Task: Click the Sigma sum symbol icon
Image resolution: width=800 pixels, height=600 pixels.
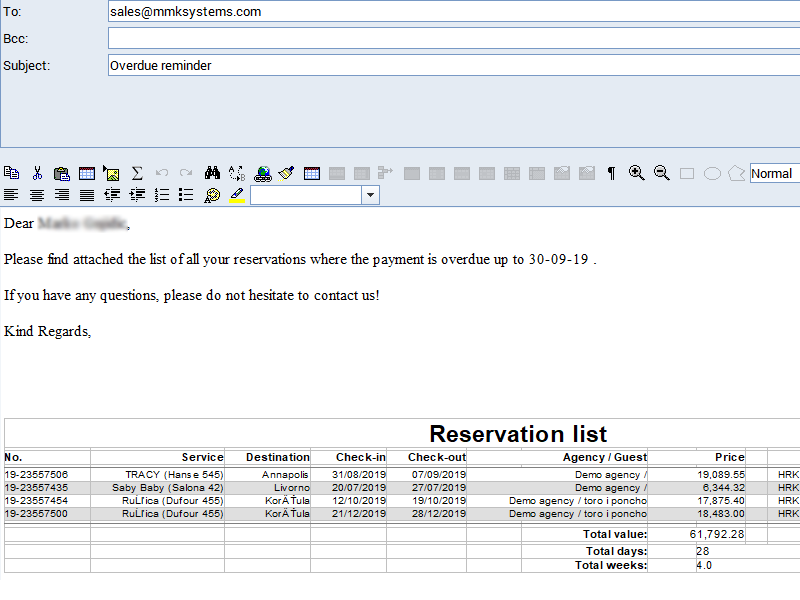Action: coord(137,173)
